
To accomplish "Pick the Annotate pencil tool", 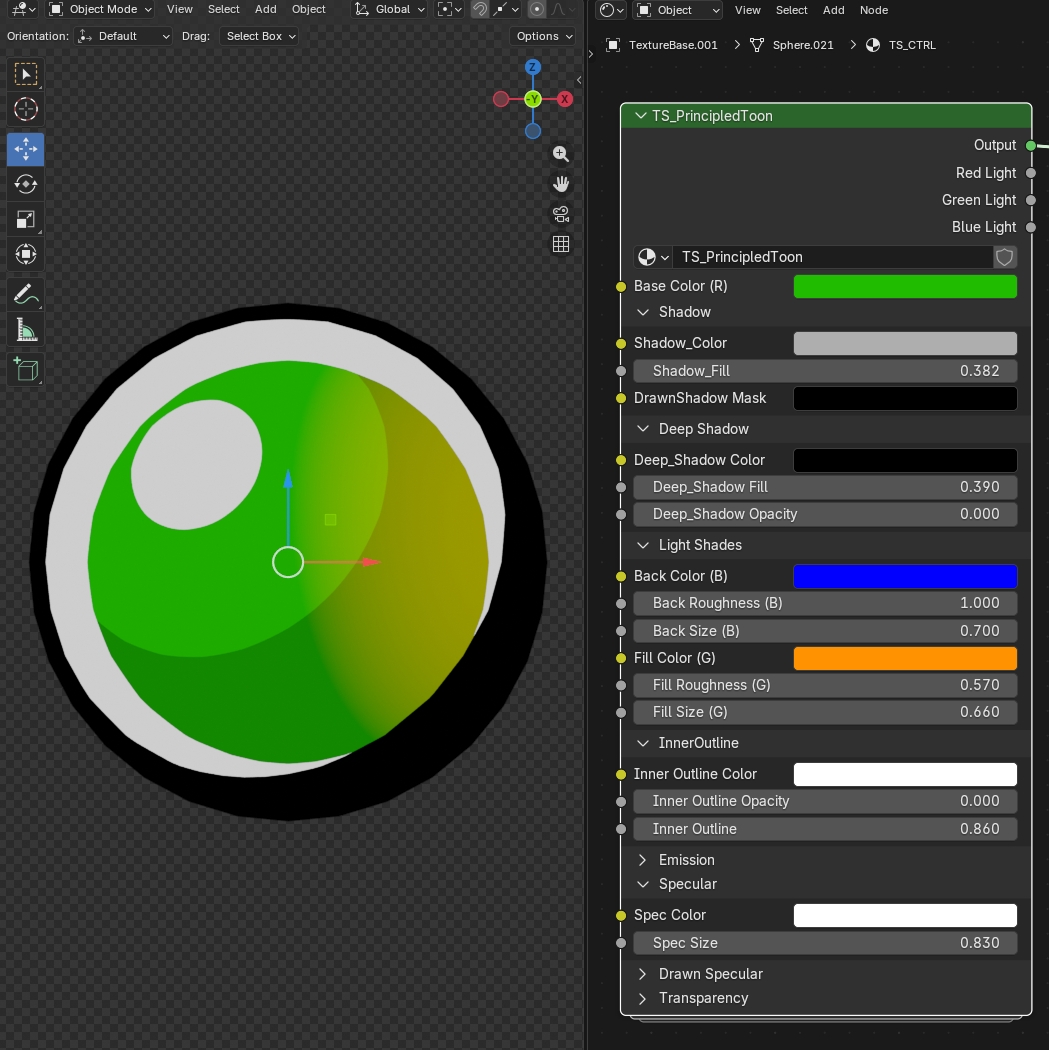I will (26, 294).
